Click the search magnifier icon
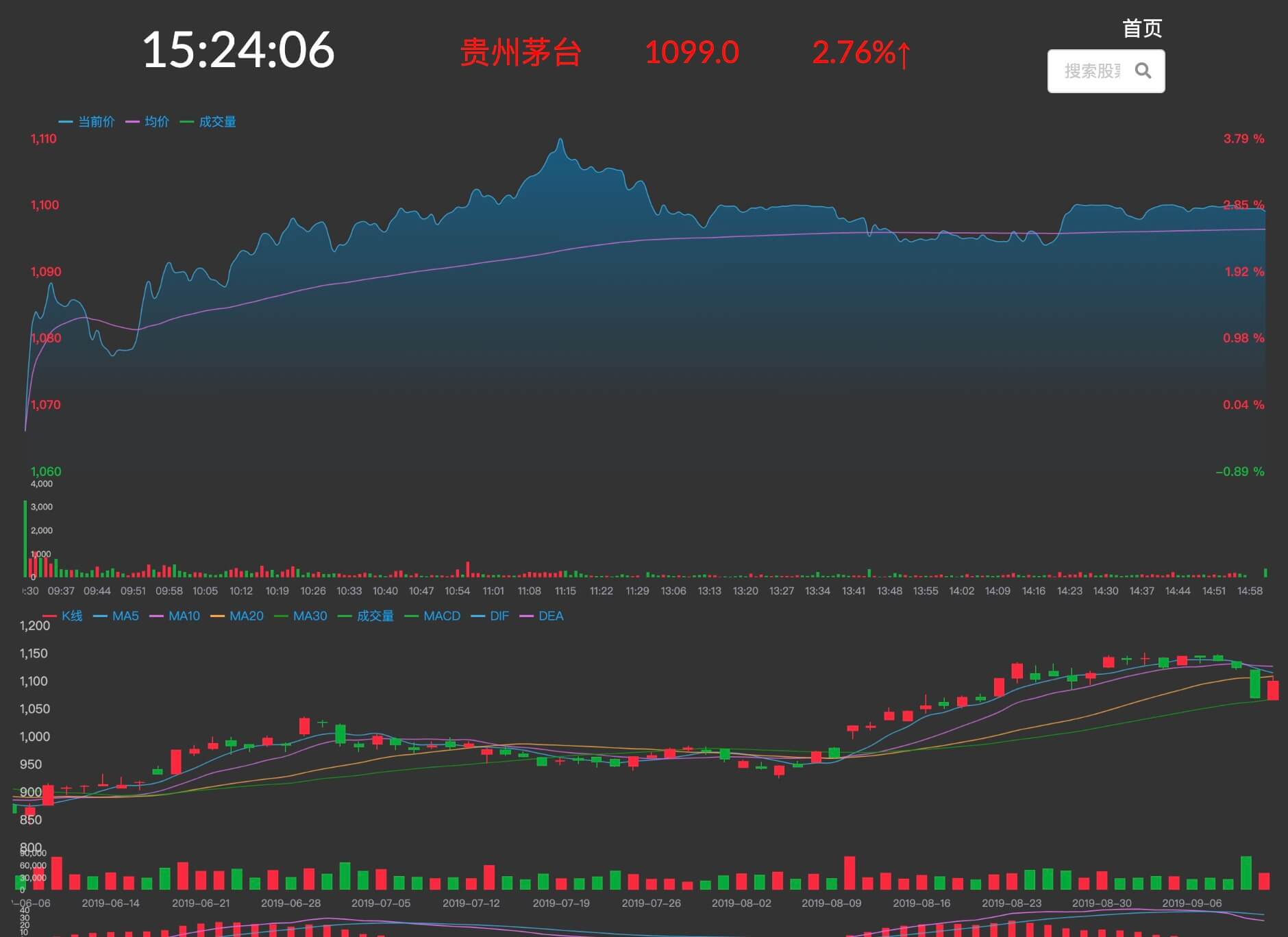 1143,71
